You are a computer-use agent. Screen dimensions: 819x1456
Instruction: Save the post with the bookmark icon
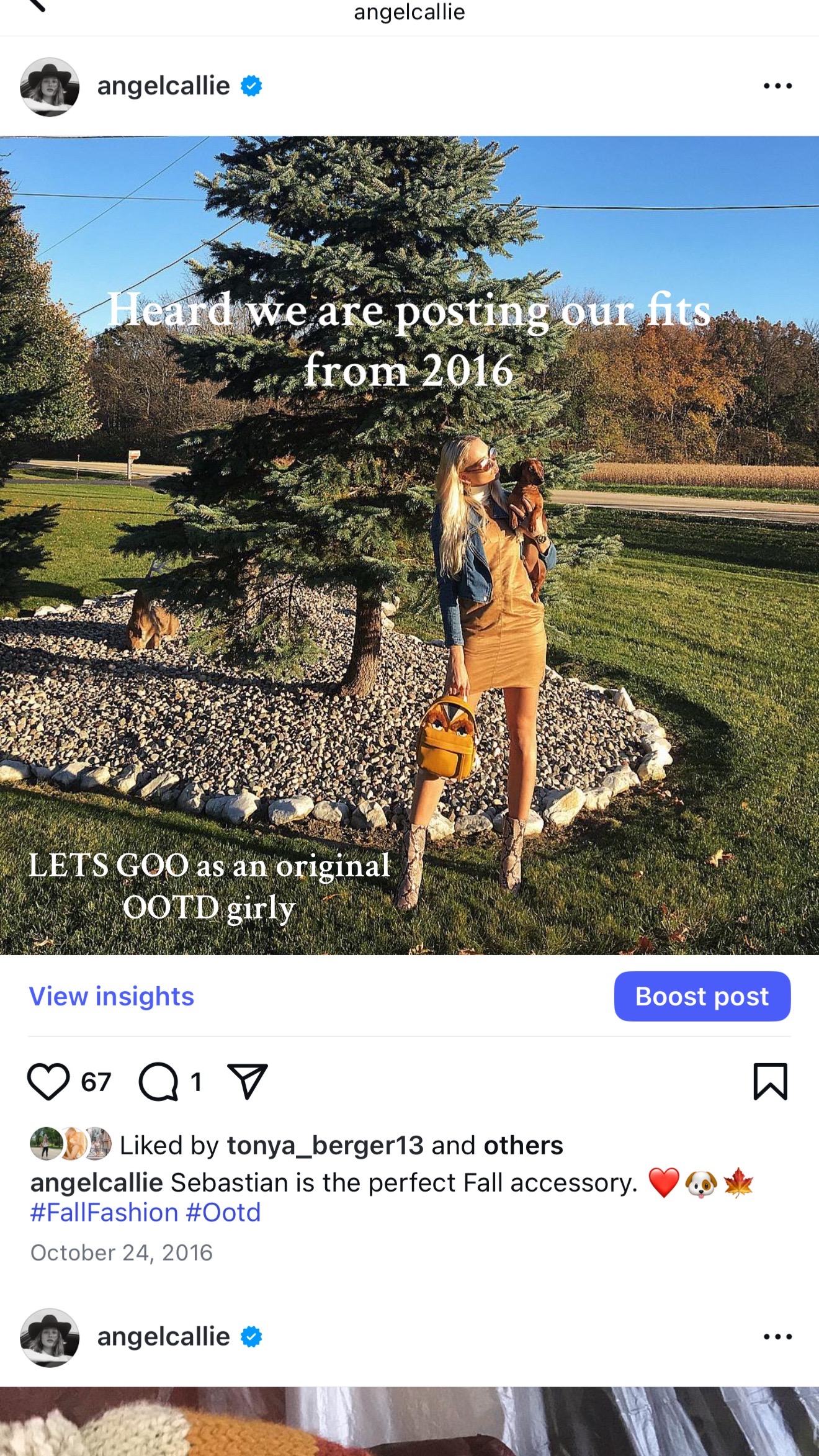pos(771,1081)
